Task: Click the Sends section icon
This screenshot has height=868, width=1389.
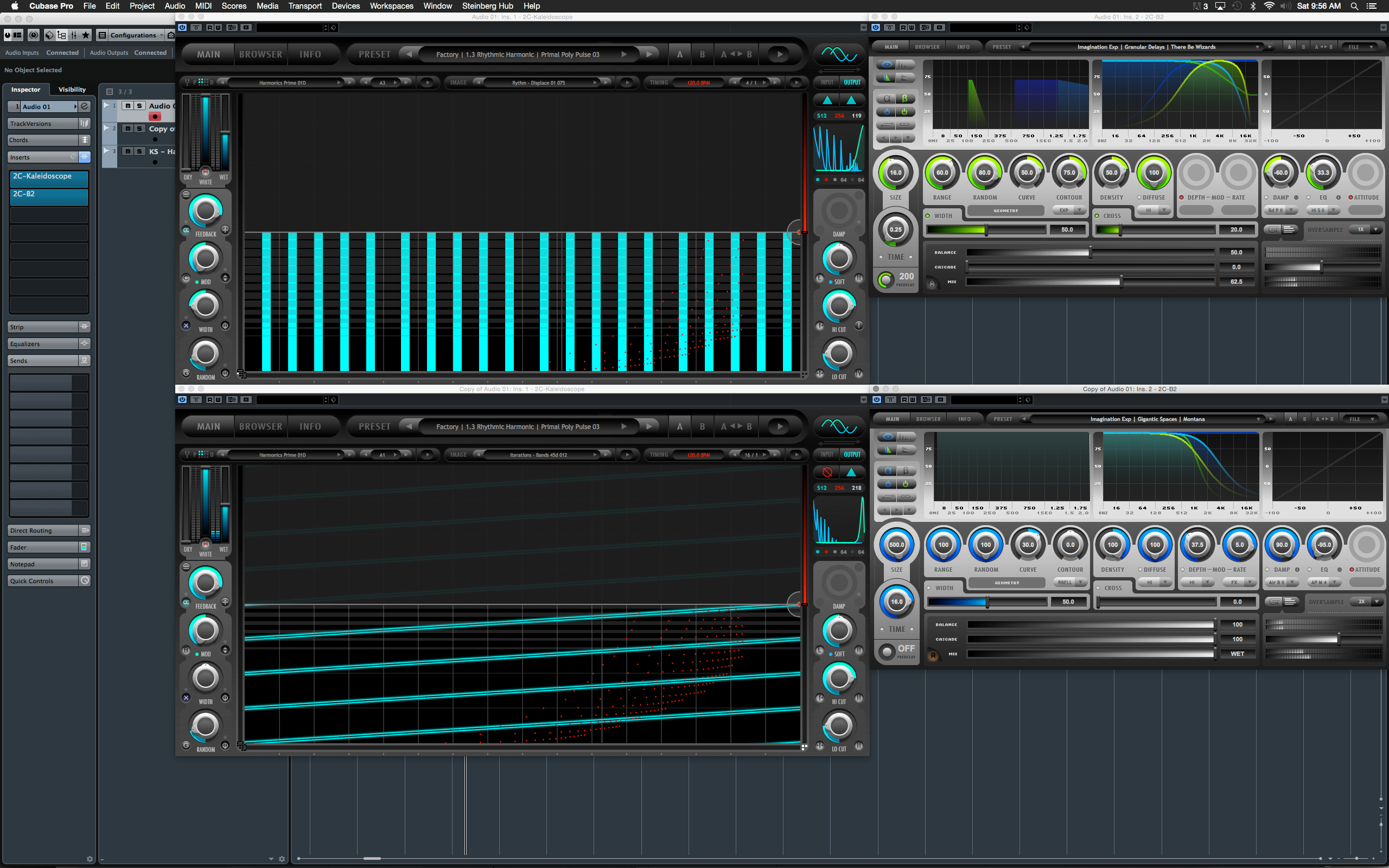Action: pyautogui.click(x=85, y=361)
